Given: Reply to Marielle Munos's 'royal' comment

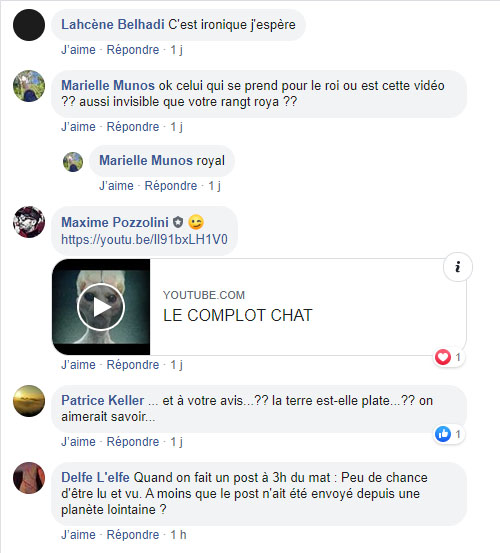Looking at the screenshot, I should pyautogui.click(x=171, y=186).
